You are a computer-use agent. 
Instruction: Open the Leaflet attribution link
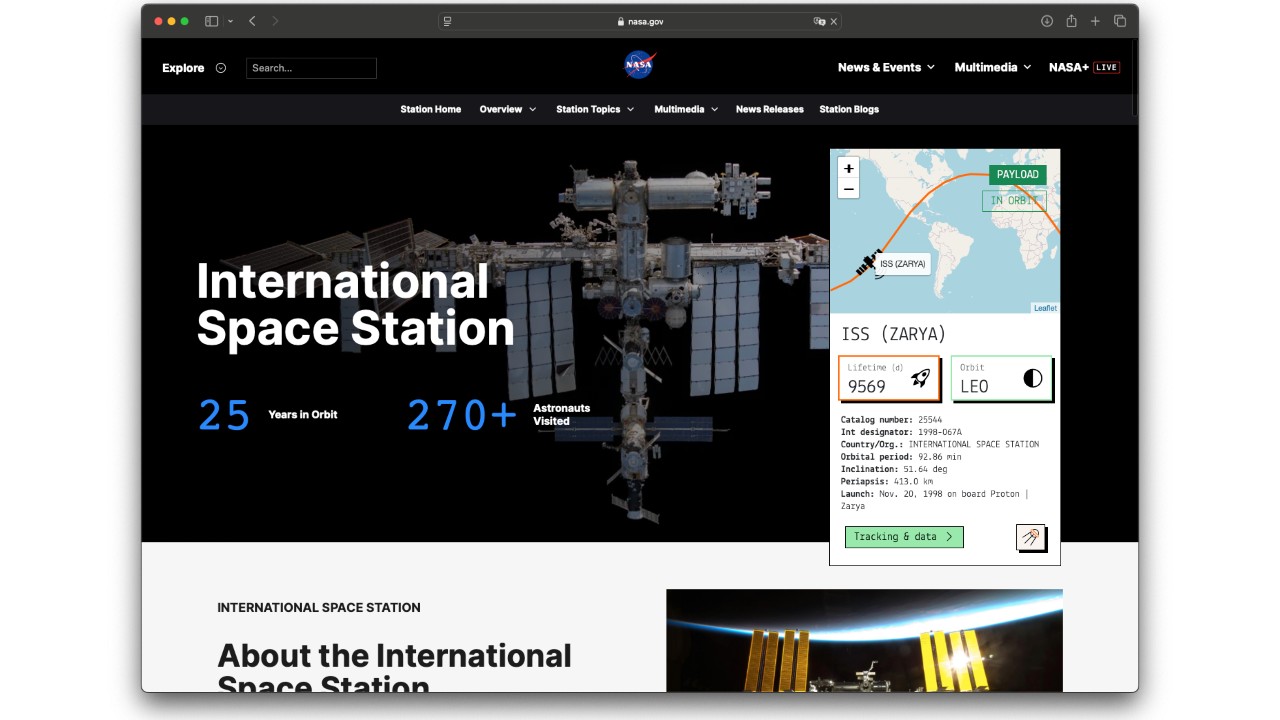tap(1045, 308)
